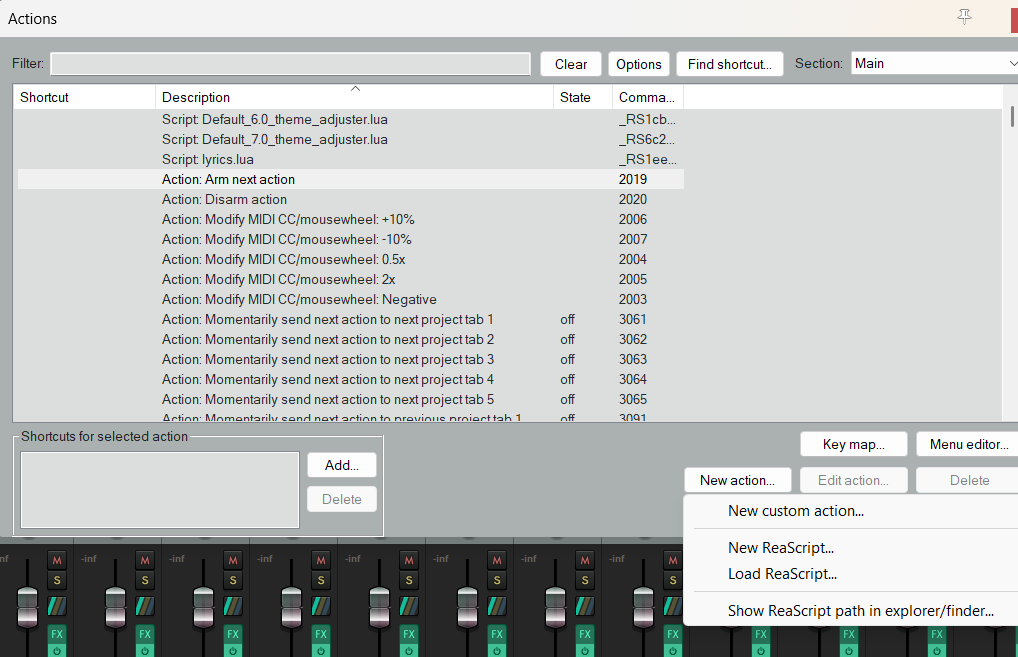The width and height of the screenshot is (1018, 657).
Task: Mute the leftmost mixer track
Action: (57, 560)
